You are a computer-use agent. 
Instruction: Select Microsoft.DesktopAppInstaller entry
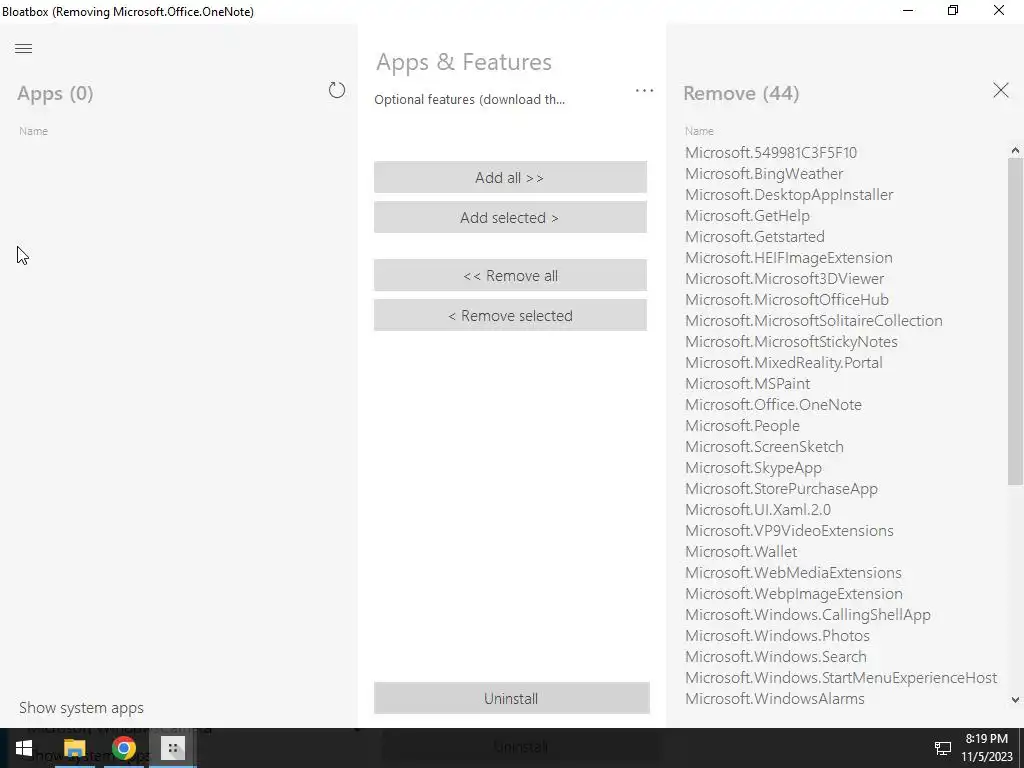(789, 195)
